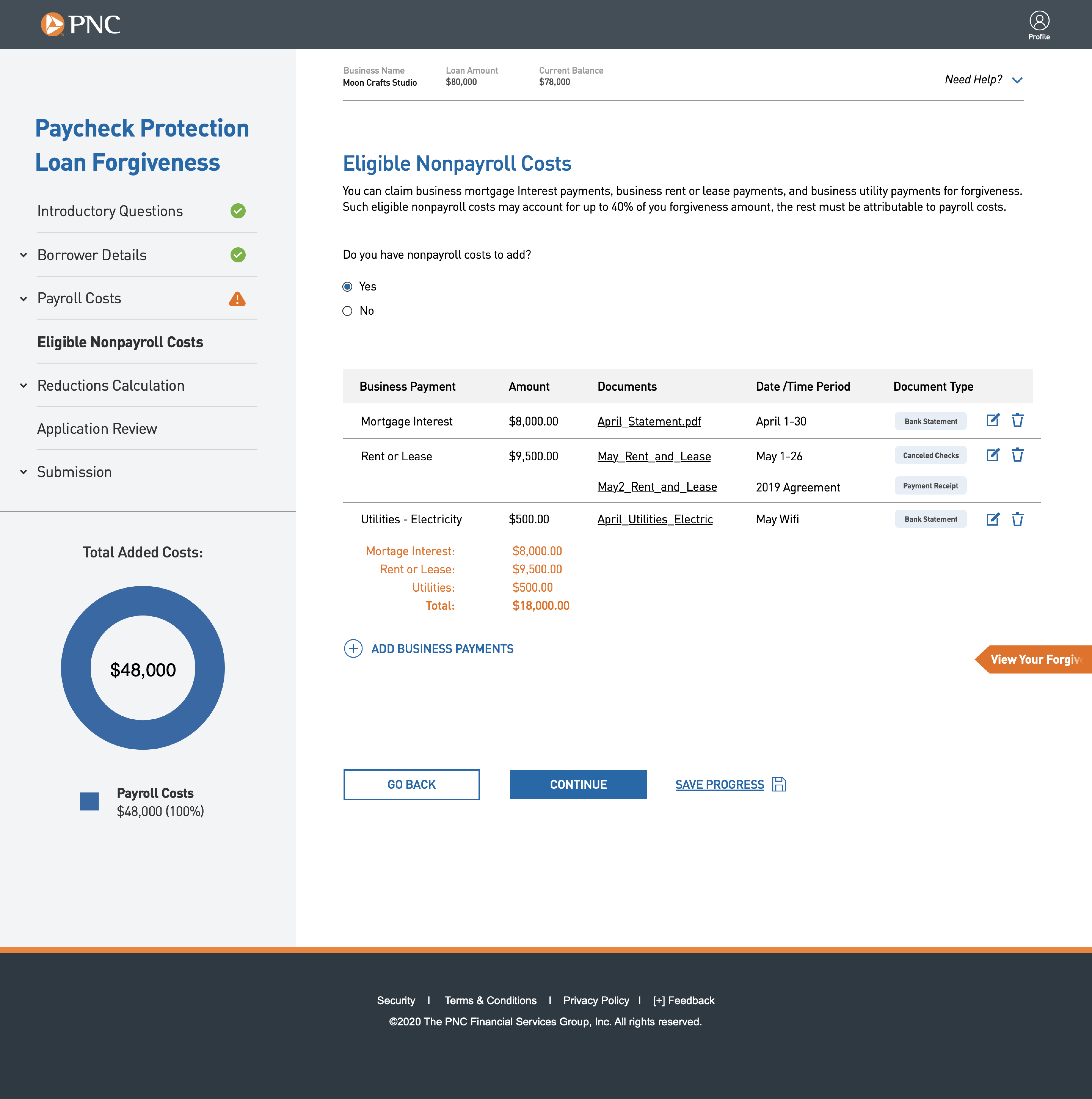Click the $18,000.00 total amount

tap(541, 606)
